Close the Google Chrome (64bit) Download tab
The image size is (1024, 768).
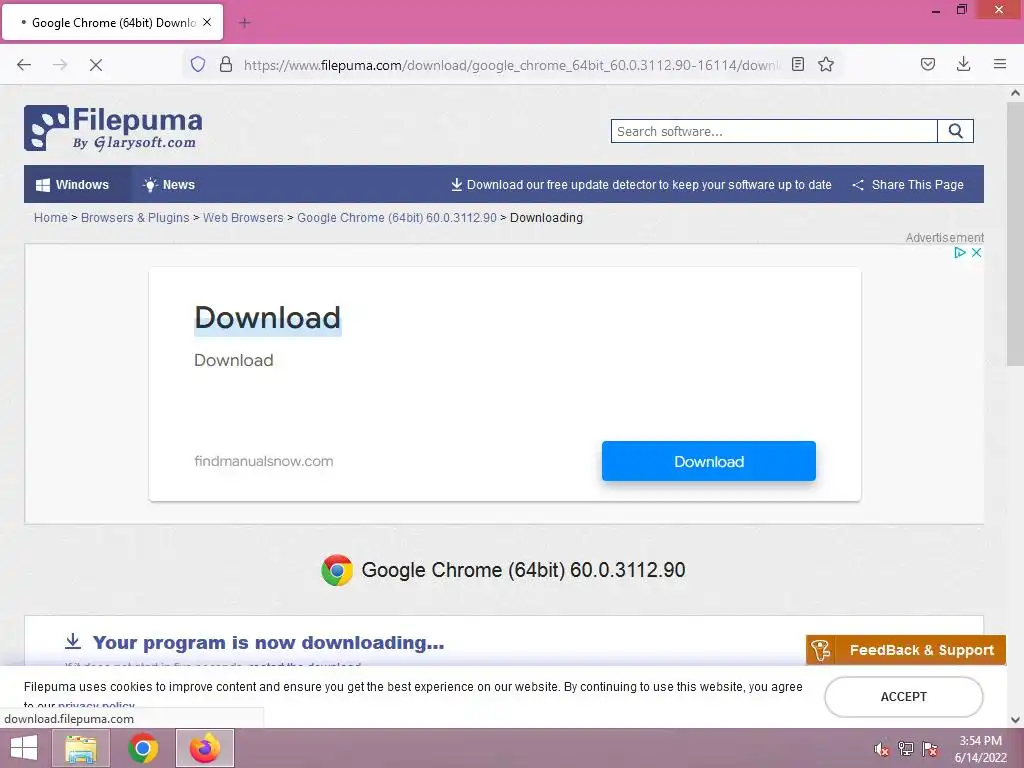pyautogui.click(x=207, y=22)
